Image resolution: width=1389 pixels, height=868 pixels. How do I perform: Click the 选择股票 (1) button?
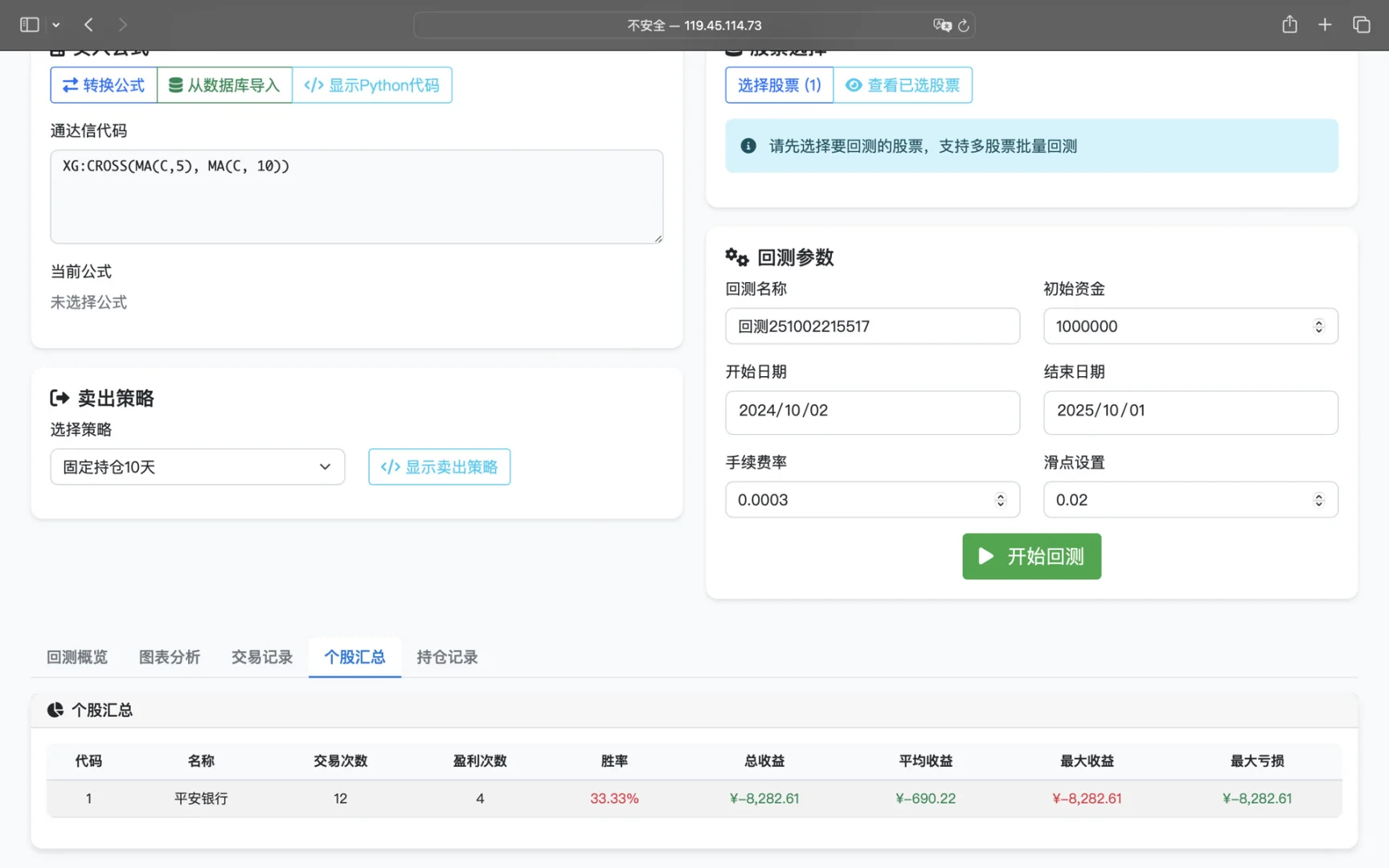coord(778,85)
